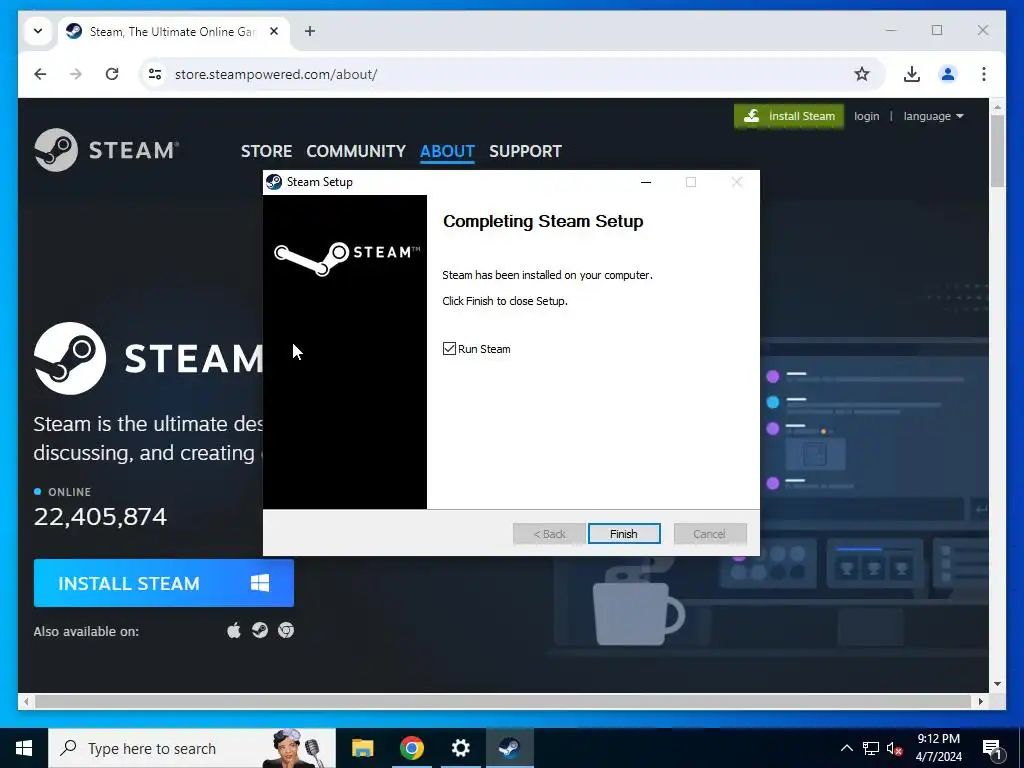Switch to Chrome in the taskbar

tap(411, 748)
